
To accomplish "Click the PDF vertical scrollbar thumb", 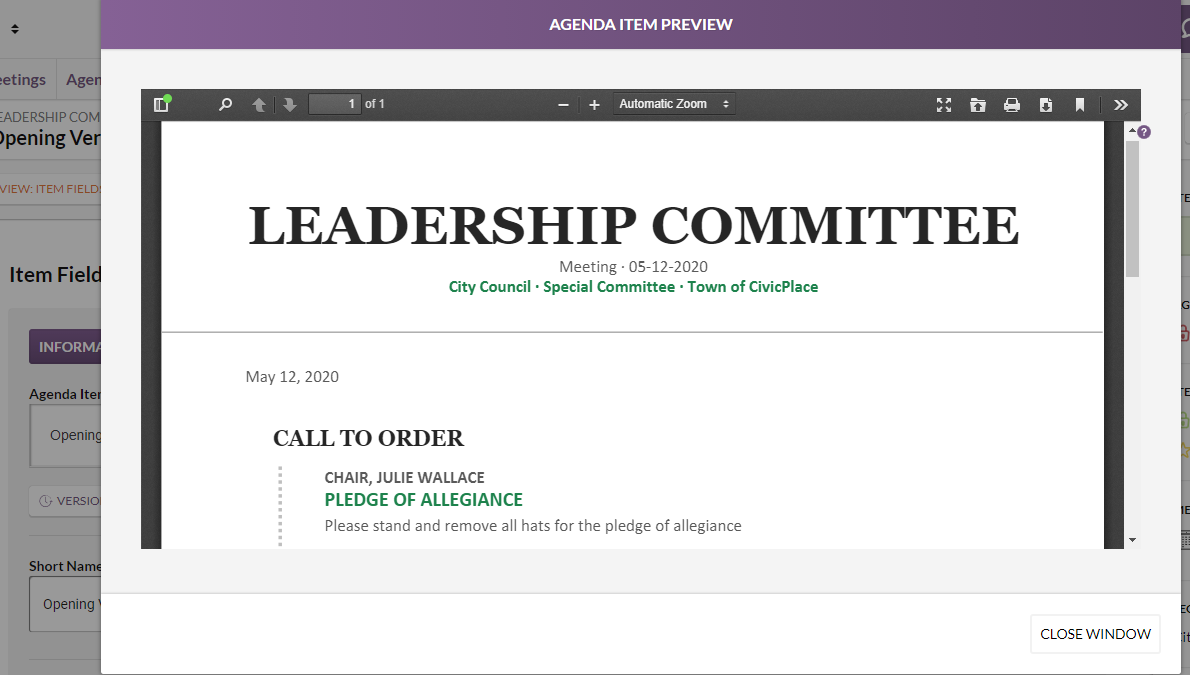I will 1132,208.
